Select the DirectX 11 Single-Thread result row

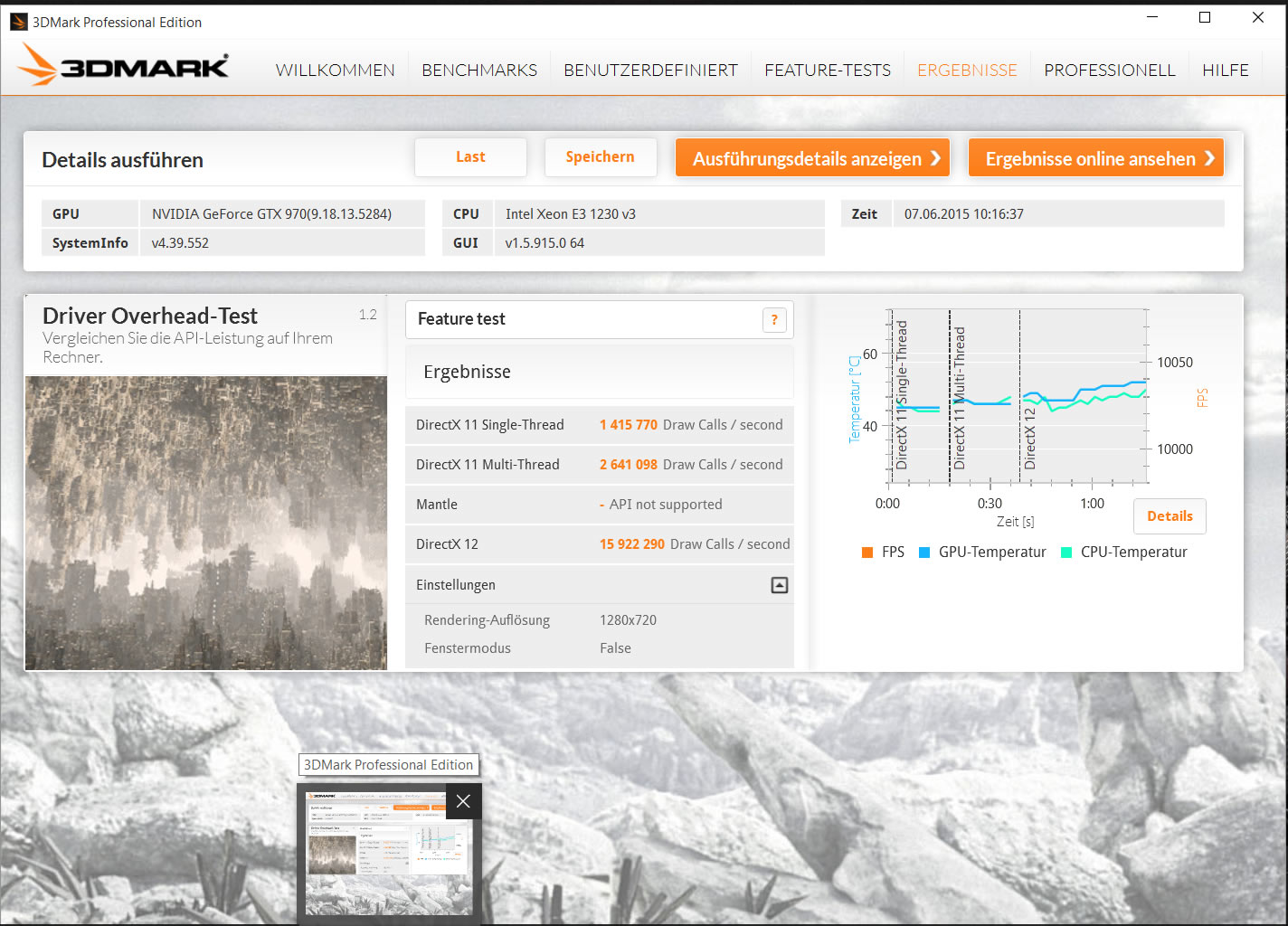(600, 425)
